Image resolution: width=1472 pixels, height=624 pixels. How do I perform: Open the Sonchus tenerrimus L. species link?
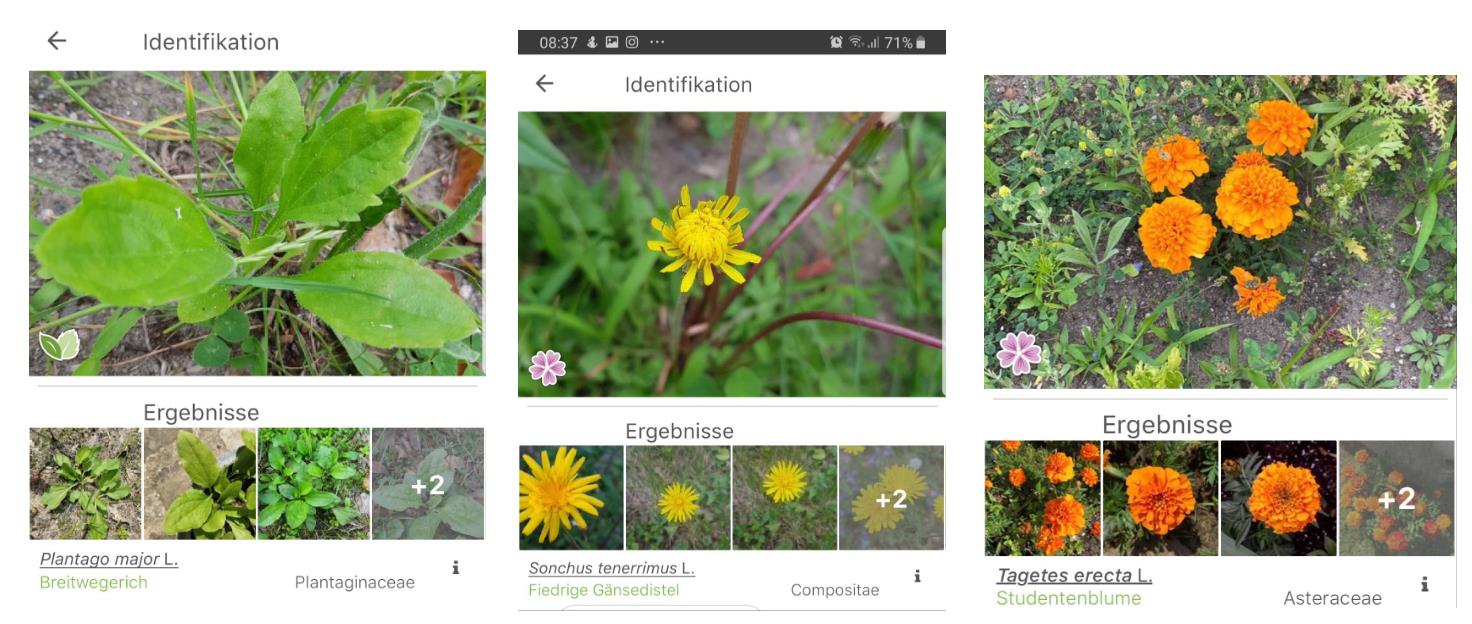(612, 568)
